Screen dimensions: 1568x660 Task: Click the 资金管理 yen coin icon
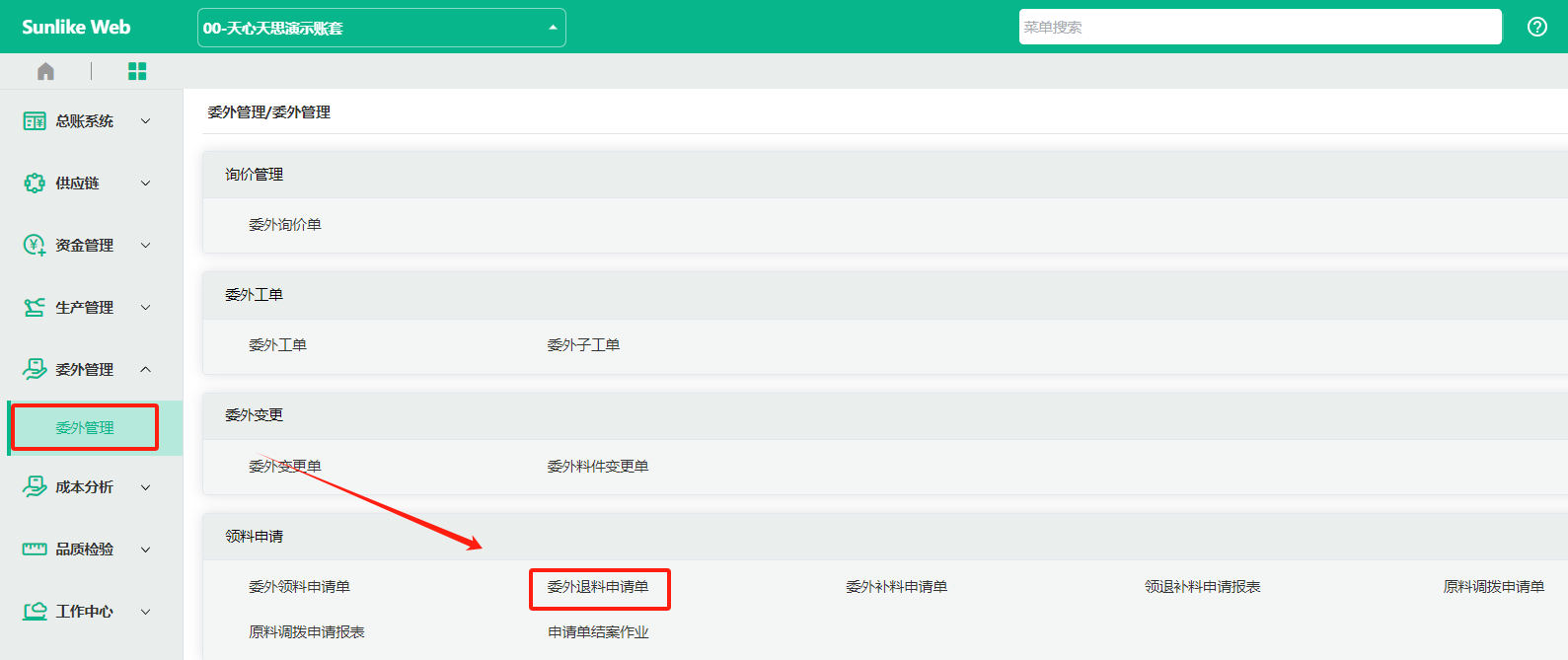point(35,246)
